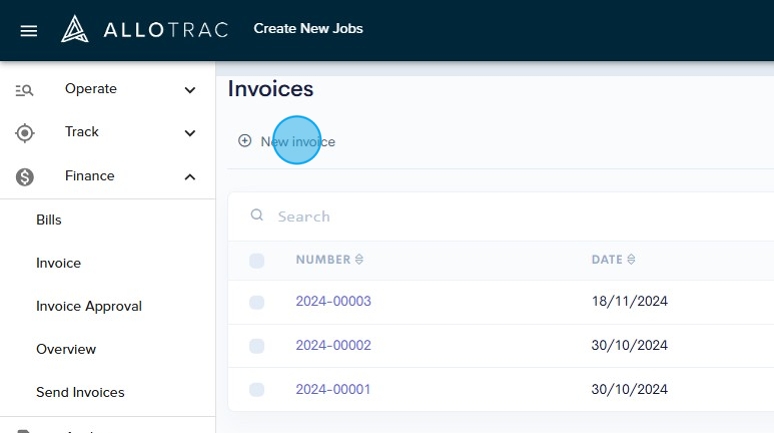Screen dimensions: 774x433
Task: Expand the Track section chevron
Action: point(190,133)
